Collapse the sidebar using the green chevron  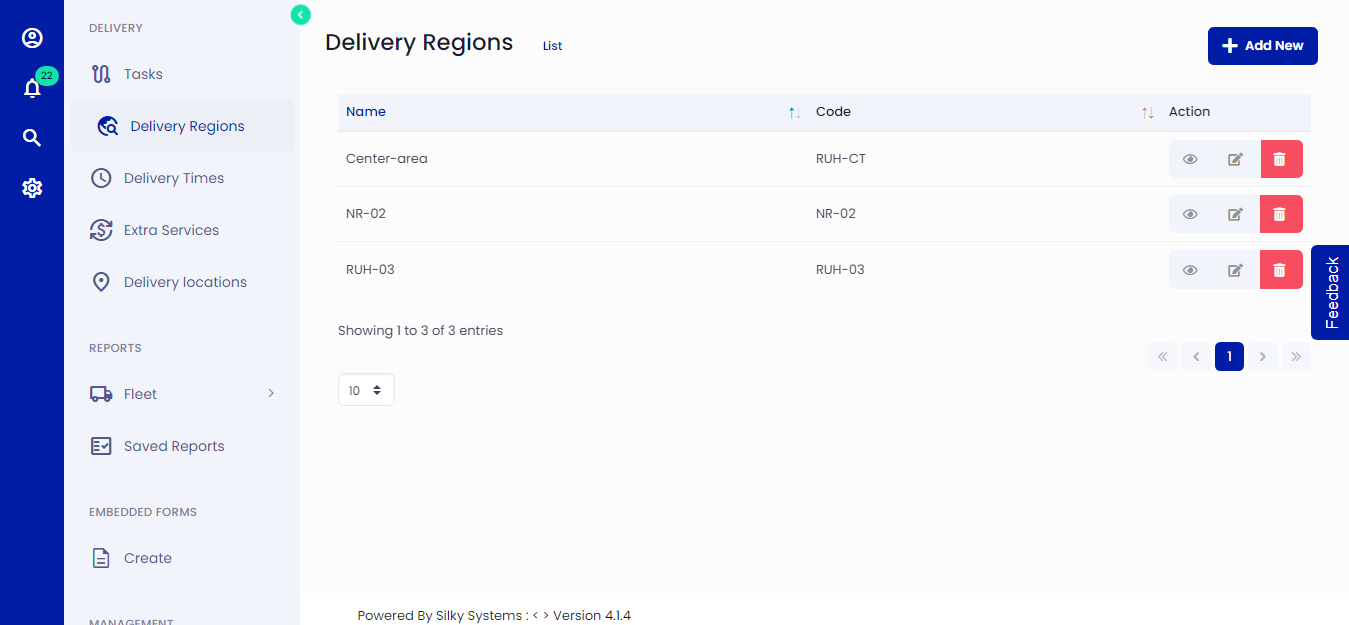(300, 14)
